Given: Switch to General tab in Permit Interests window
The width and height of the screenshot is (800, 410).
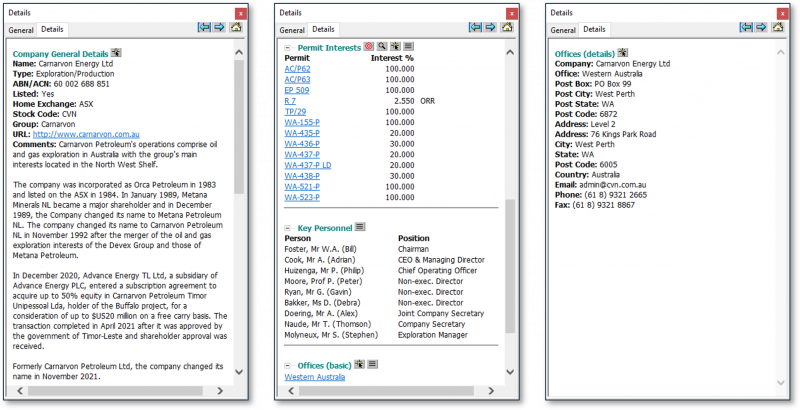Looking at the screenshot, I should click(x=292, y=30).
